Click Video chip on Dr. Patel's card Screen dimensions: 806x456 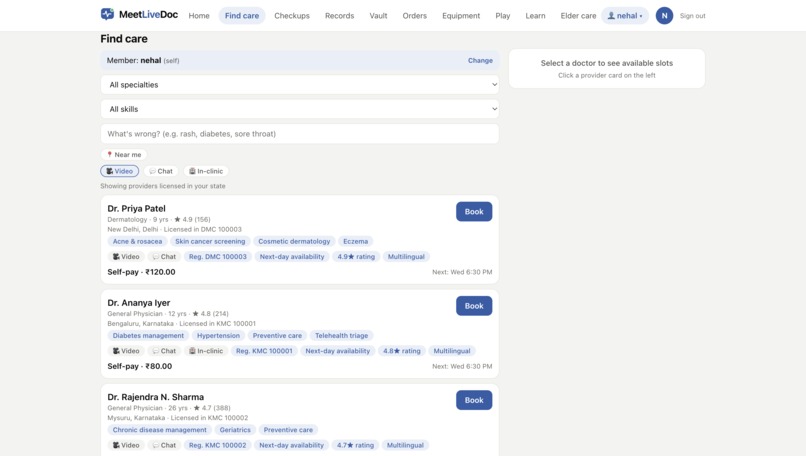coord(126,257)
